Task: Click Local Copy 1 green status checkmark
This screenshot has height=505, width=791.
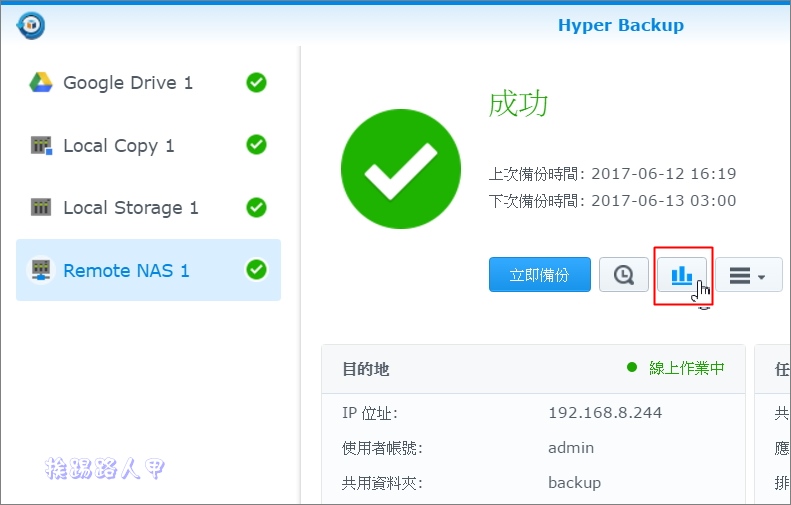Action: tap(256, 145)
